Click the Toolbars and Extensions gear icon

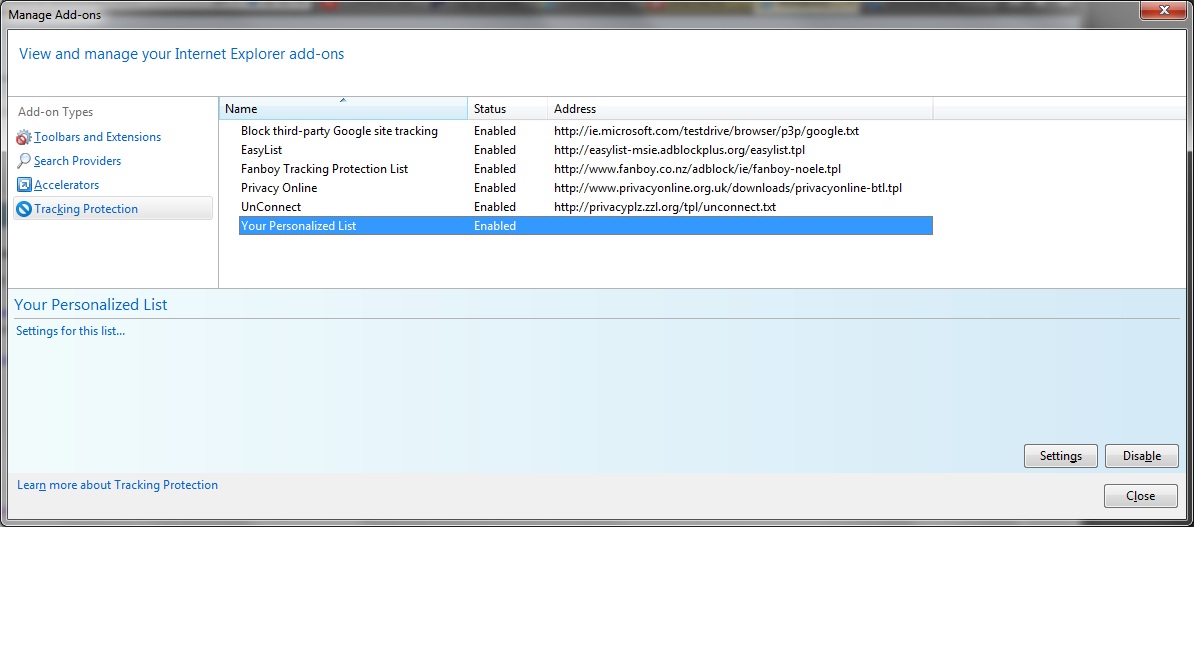(24, 137)
